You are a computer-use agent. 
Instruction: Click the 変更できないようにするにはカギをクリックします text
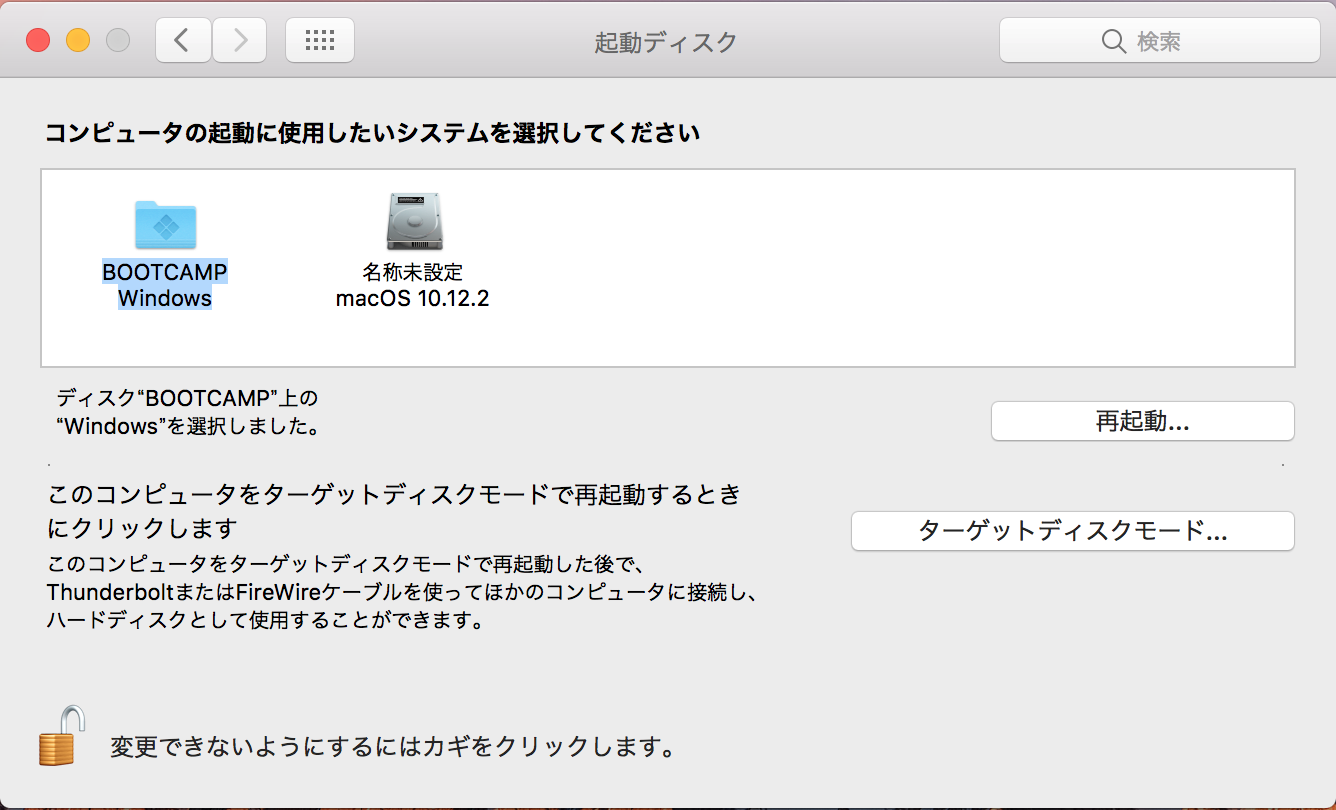click(393, 747)
